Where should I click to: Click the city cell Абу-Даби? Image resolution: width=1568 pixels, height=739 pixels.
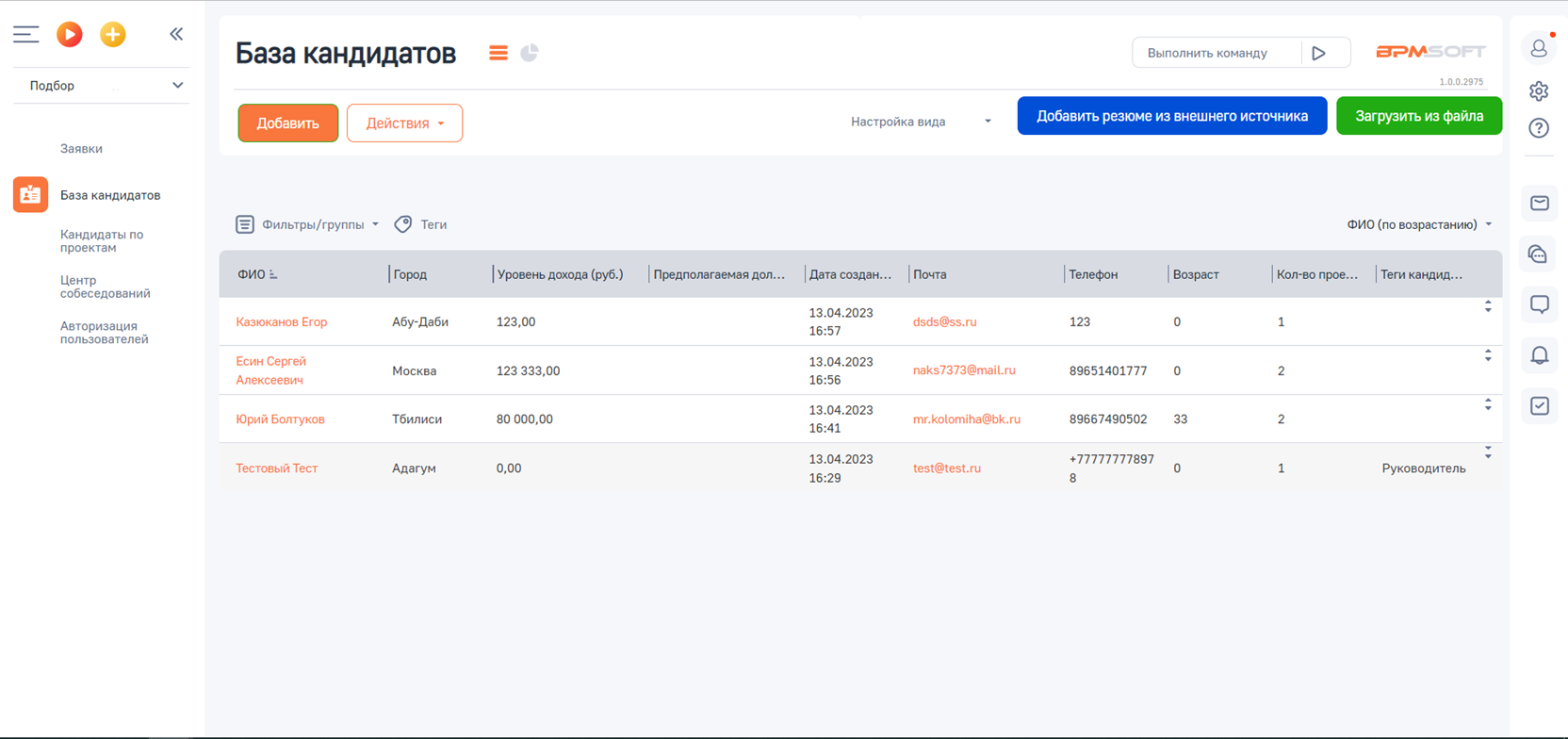click(420, 322)
